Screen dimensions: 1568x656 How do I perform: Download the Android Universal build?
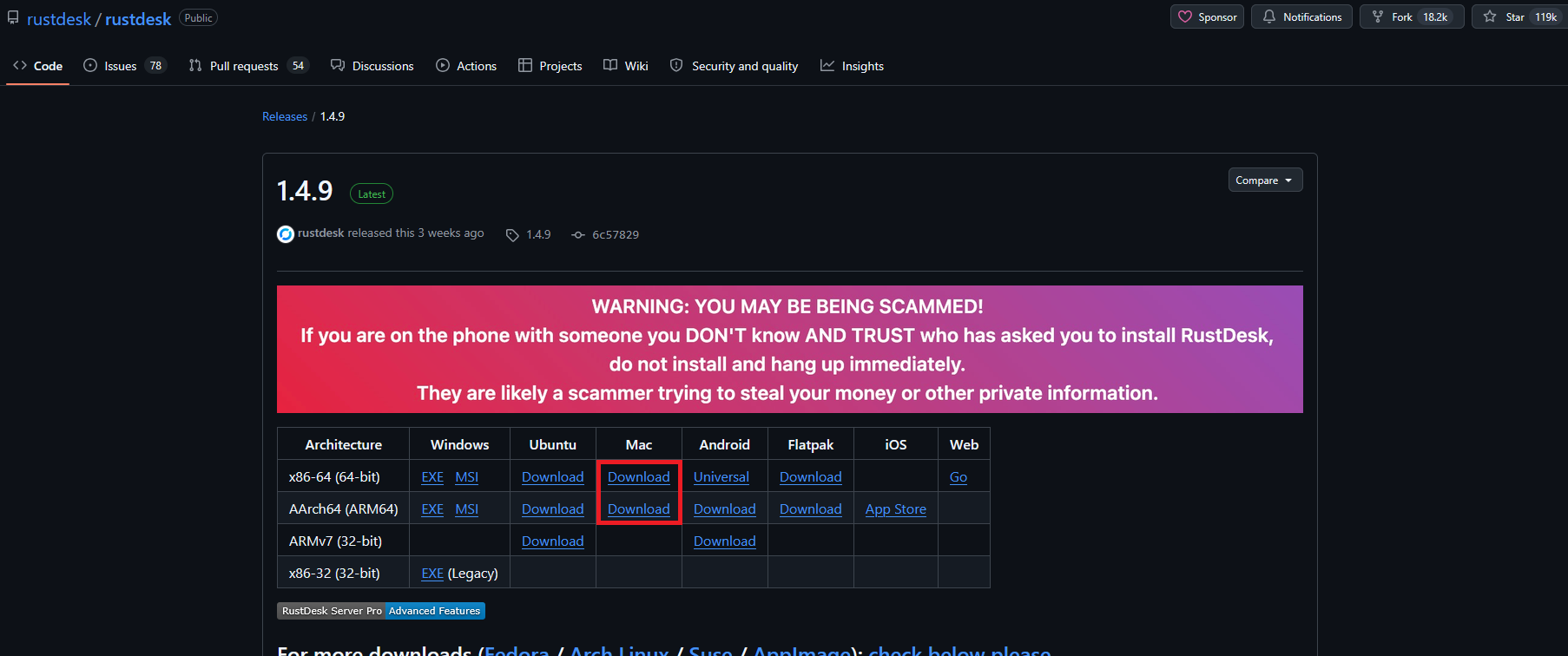721,477
